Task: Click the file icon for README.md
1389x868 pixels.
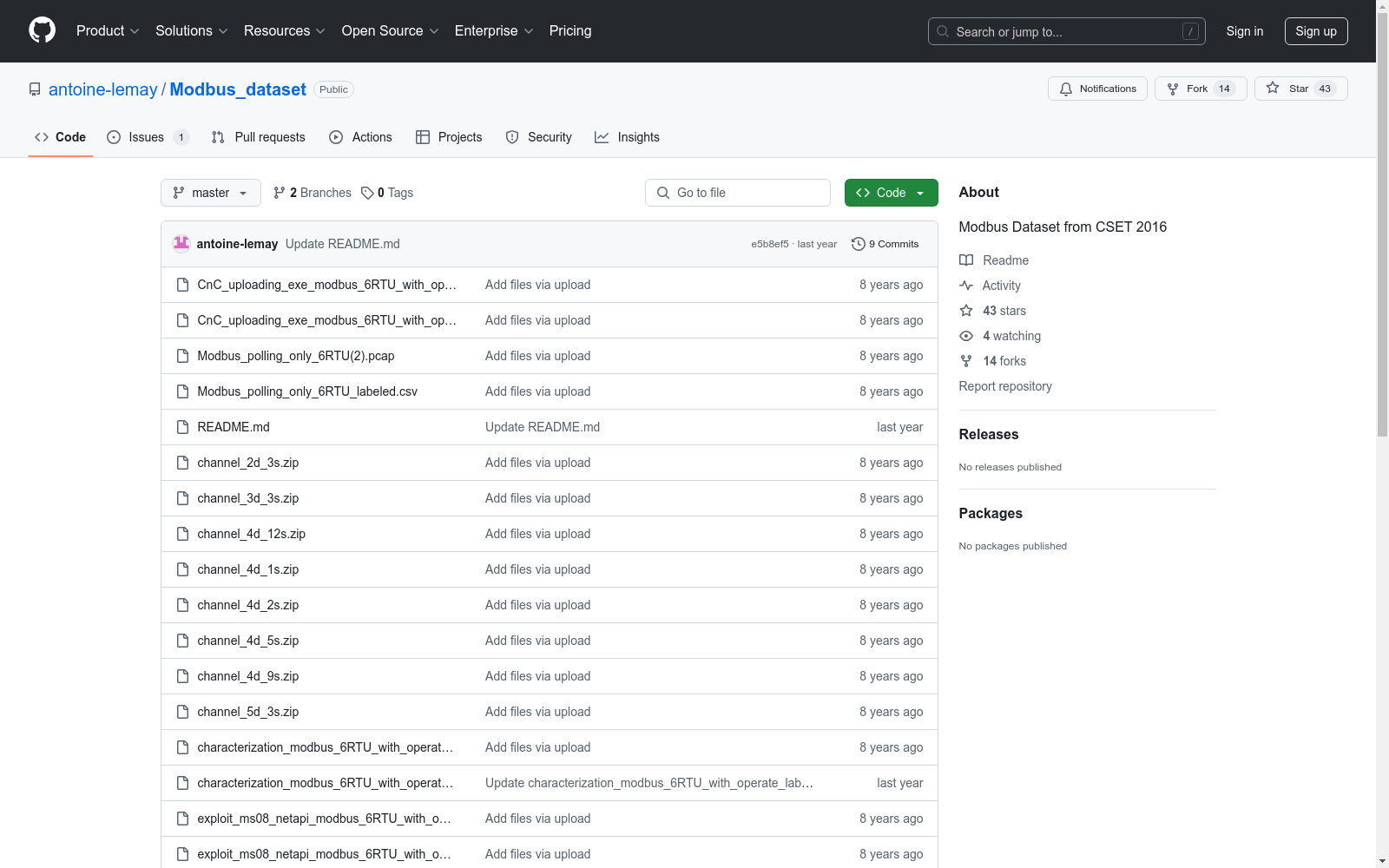Action: [x=182, y=427]
